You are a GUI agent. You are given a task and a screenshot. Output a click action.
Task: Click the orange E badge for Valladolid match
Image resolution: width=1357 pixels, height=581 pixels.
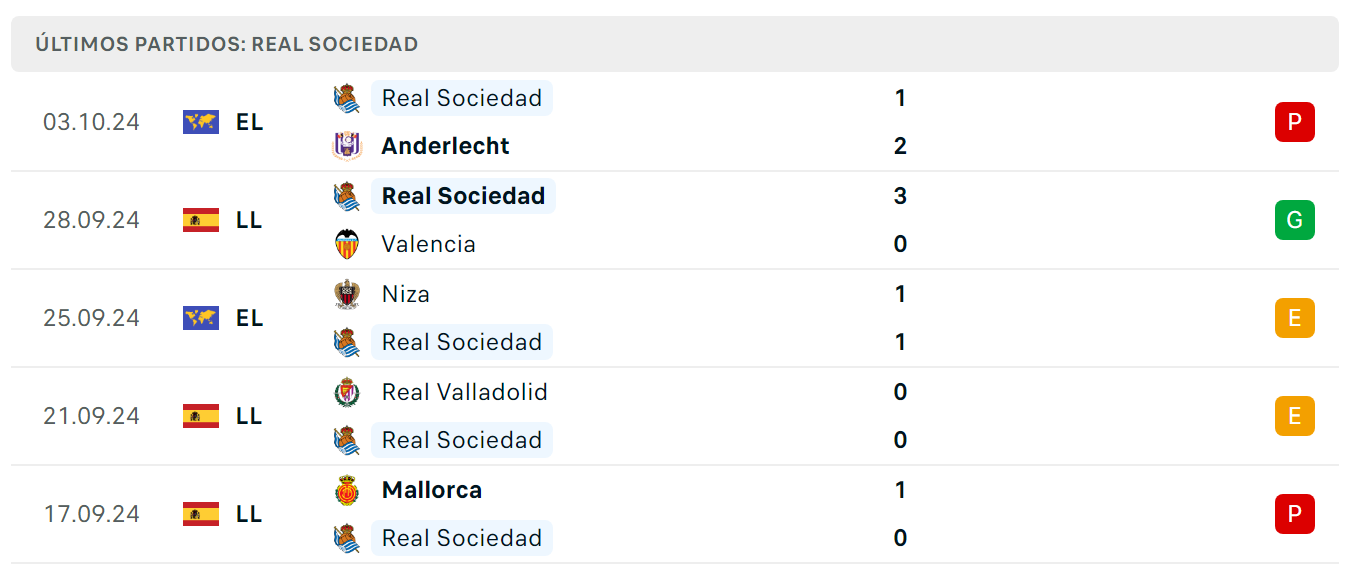tap(1295, 416)
